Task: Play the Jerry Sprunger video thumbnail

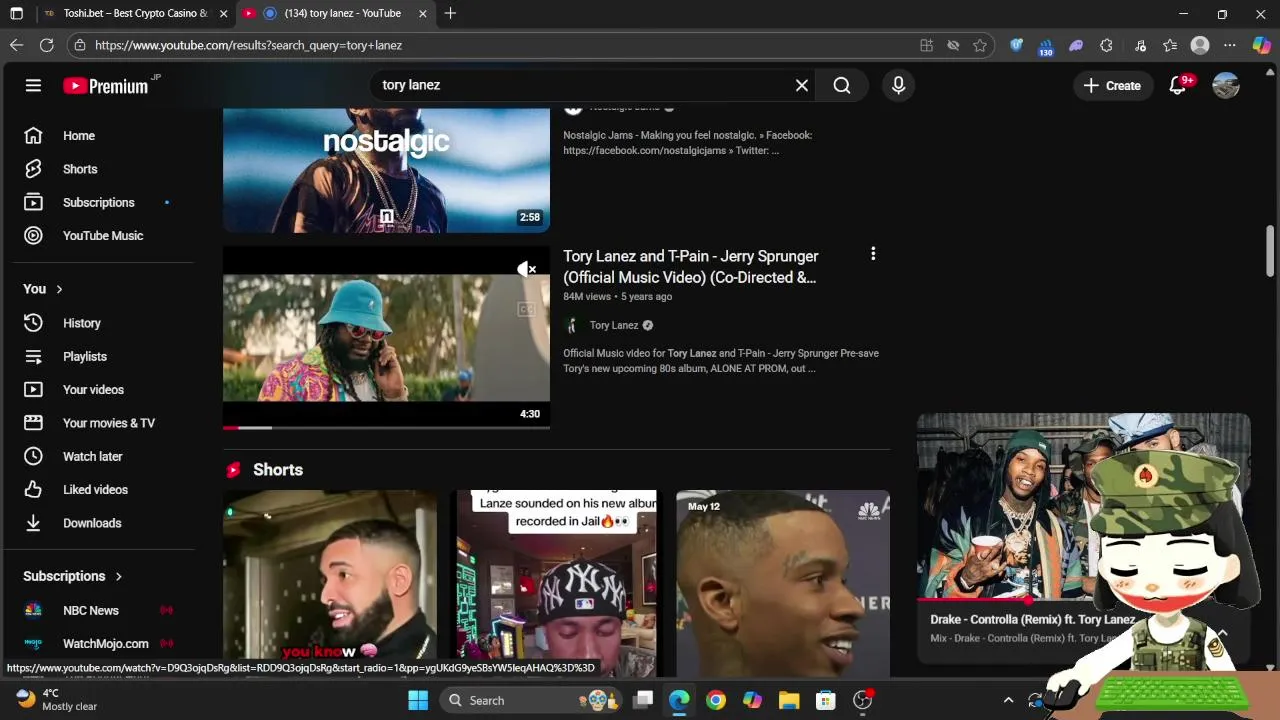Action: [x=386, y=338]
